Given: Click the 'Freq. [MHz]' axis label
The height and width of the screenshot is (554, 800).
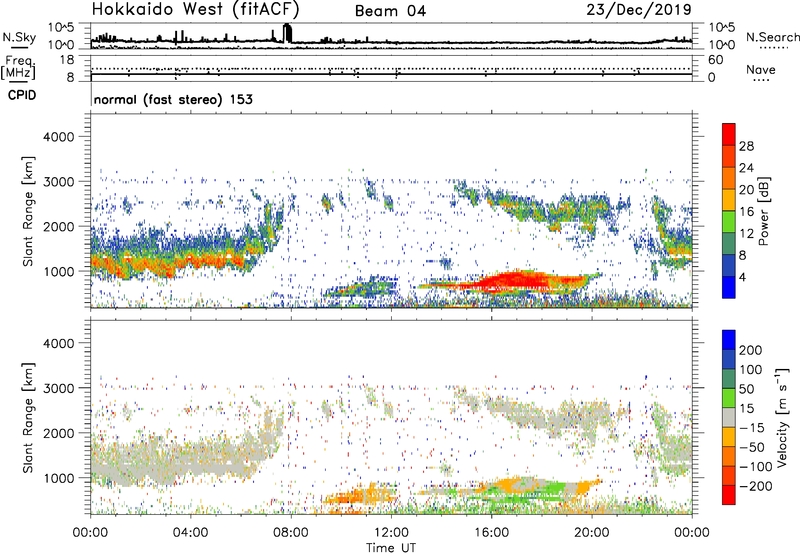Looking at the screenshot, I should click(19, 68).
